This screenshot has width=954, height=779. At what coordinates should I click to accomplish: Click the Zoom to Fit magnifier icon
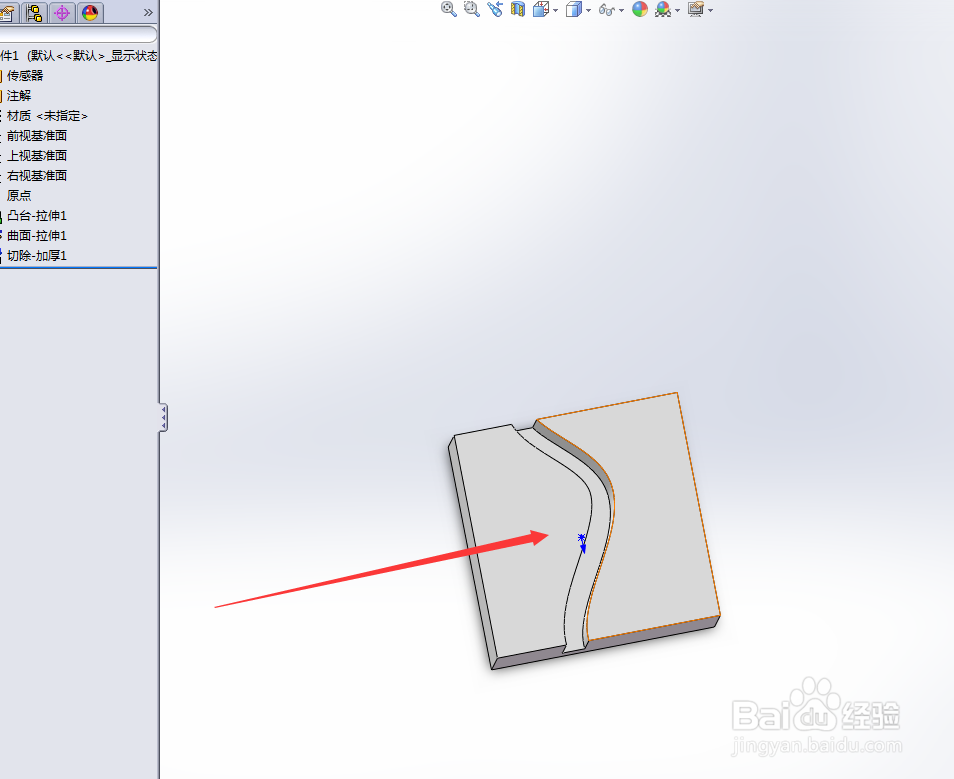[x=448, y=9]
